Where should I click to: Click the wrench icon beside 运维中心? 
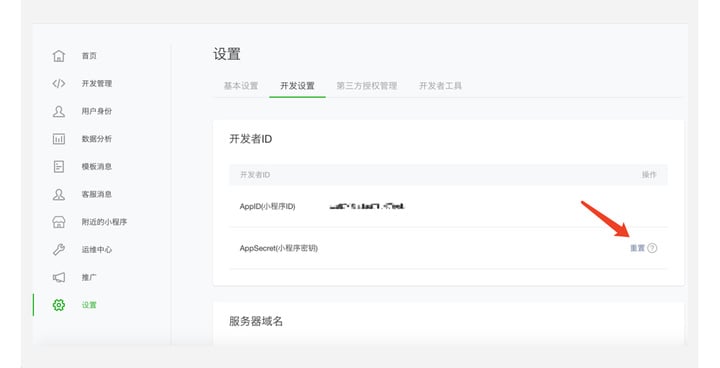(59, 249)
